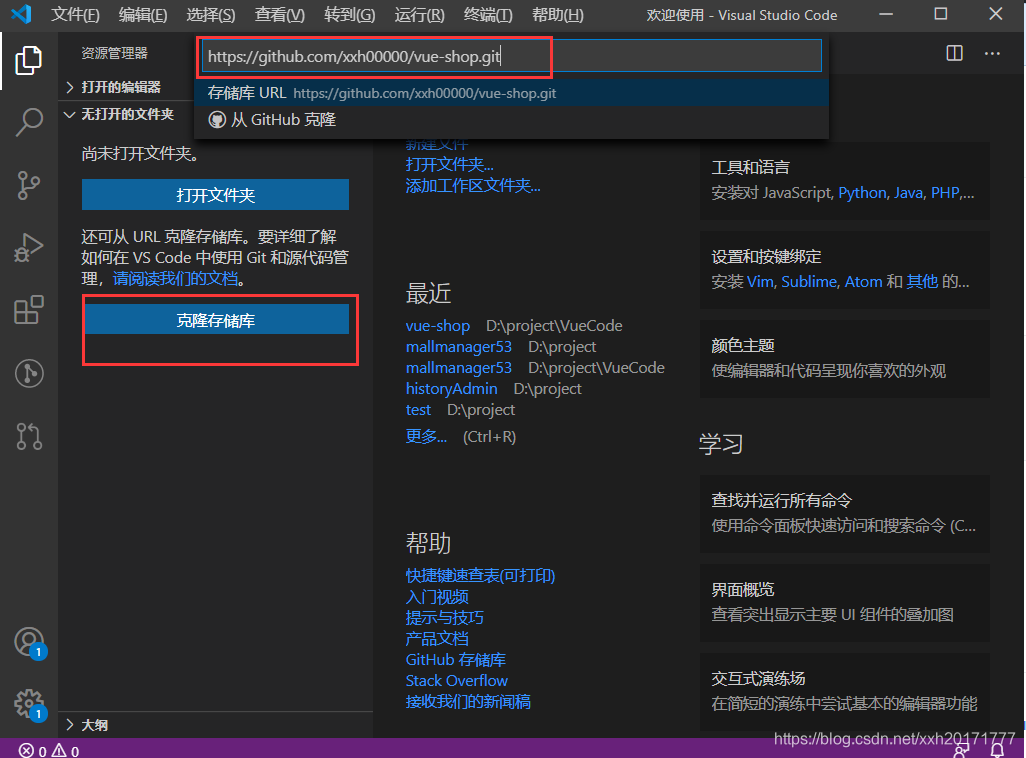Click the 其他 keybindings link
This screenshot has width=1026, height=758.
tap(922, 281)
